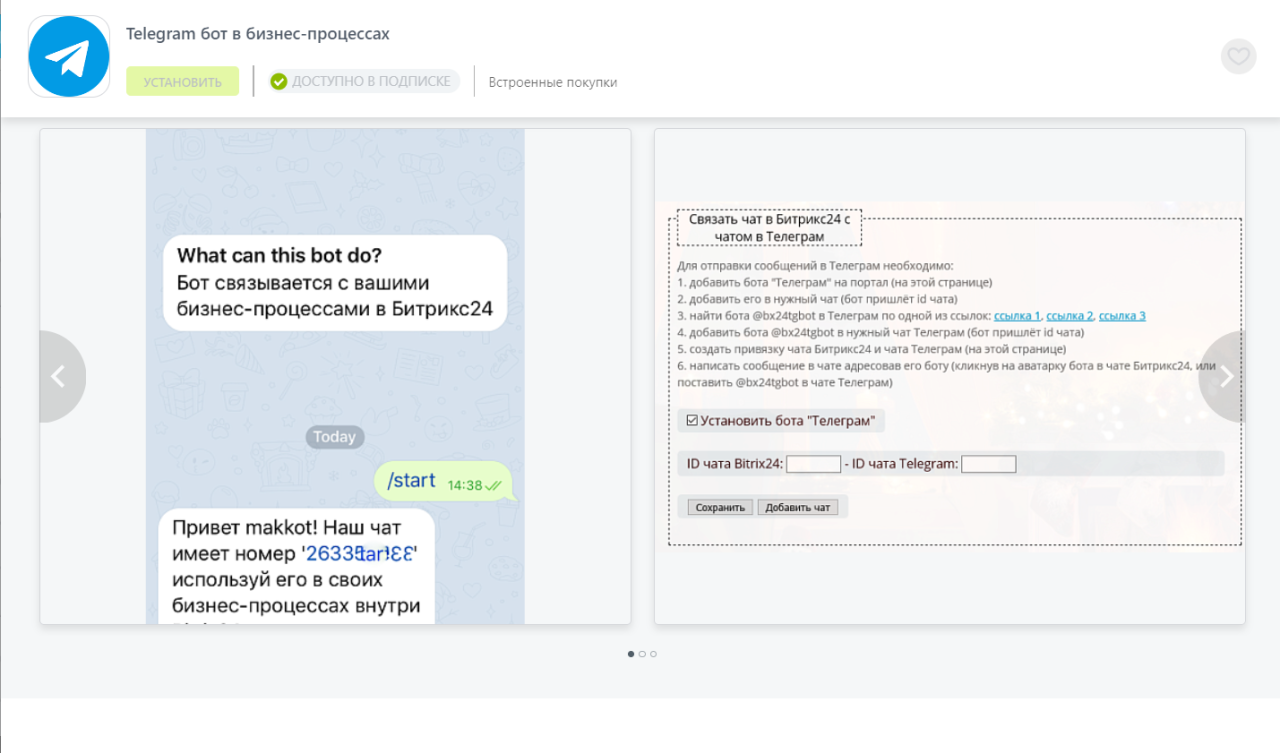Screen dimensions: 1280x753
Task: Click the ссылка 1 link
Action: click(1017, 315)
